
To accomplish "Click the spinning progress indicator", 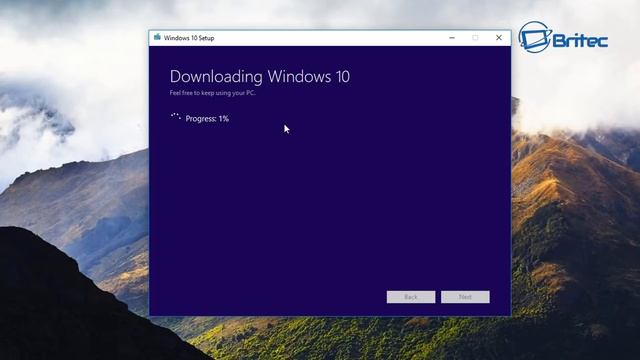I will click(x=176, y=118).
